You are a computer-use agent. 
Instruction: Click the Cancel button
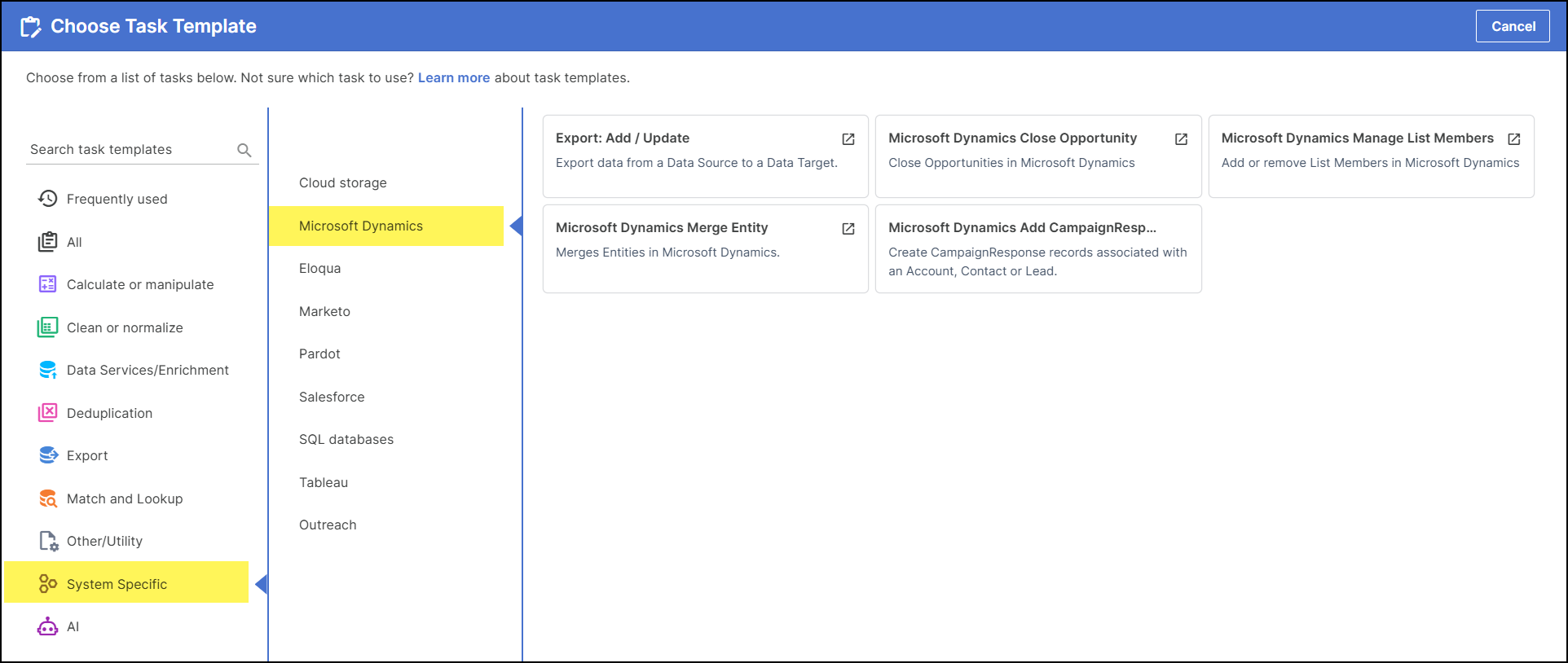(1513, 26)
